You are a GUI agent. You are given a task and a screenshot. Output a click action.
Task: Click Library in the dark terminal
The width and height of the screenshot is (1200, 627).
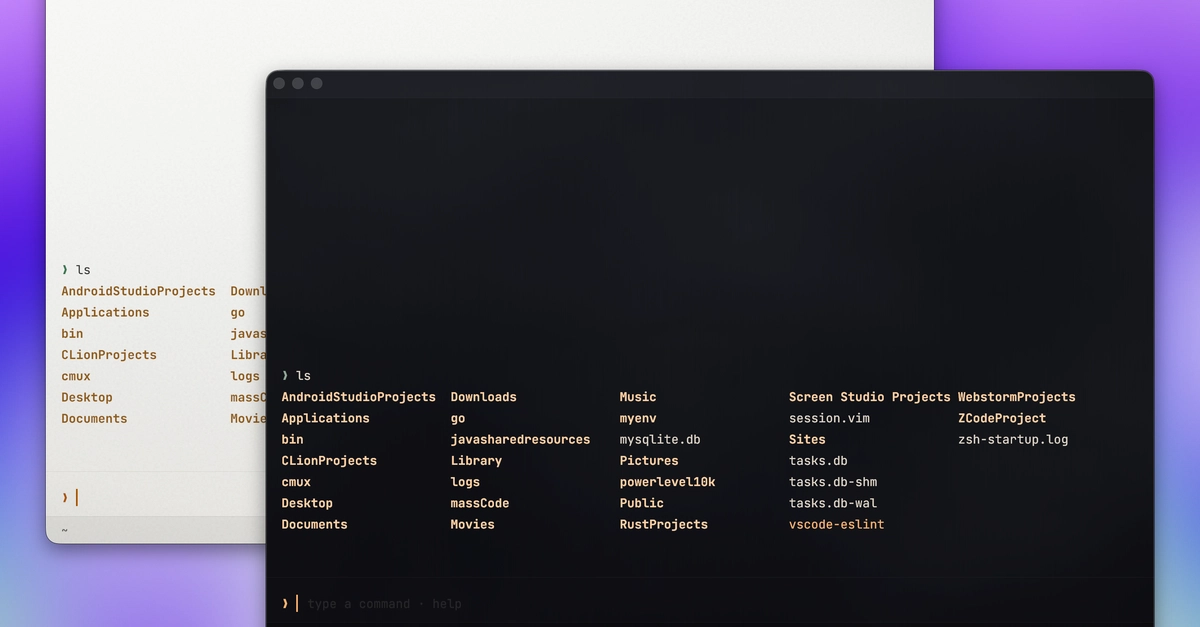click(476, 461)
